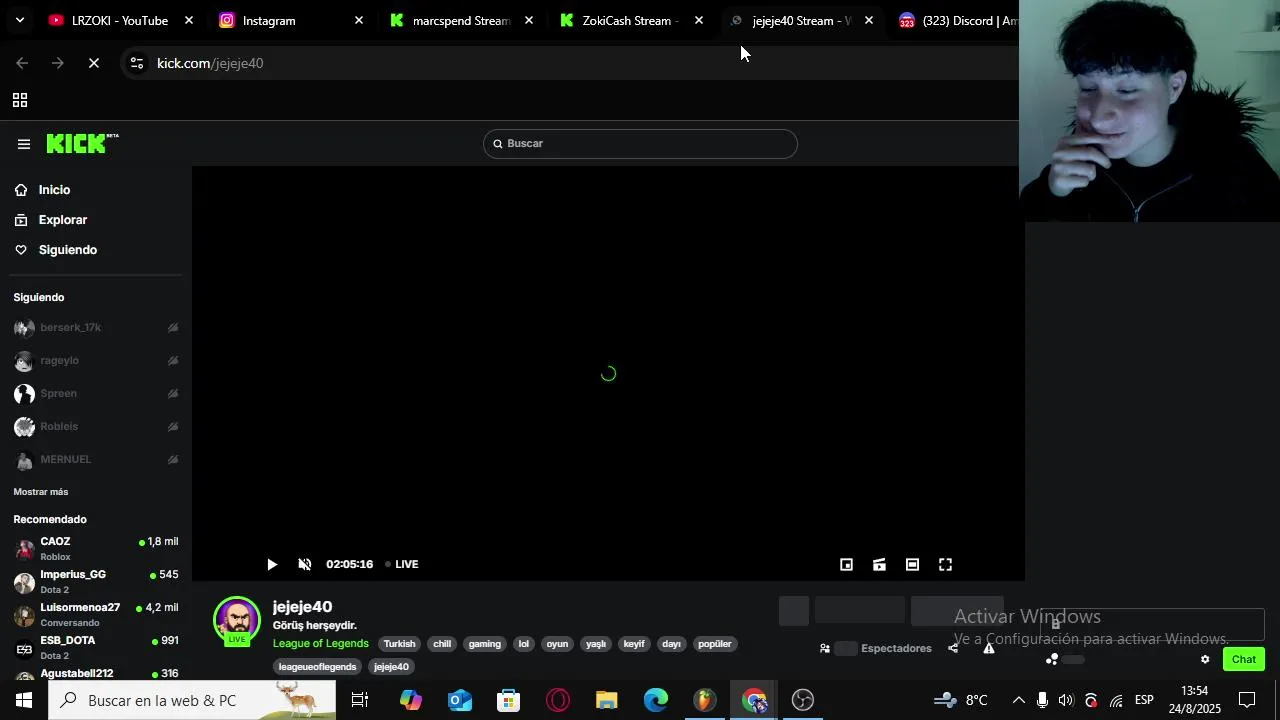Image resolution: width=1280 pixels, height=720 pixels.
Task: Open followed channel rageylo
Action: coord(96,361)
